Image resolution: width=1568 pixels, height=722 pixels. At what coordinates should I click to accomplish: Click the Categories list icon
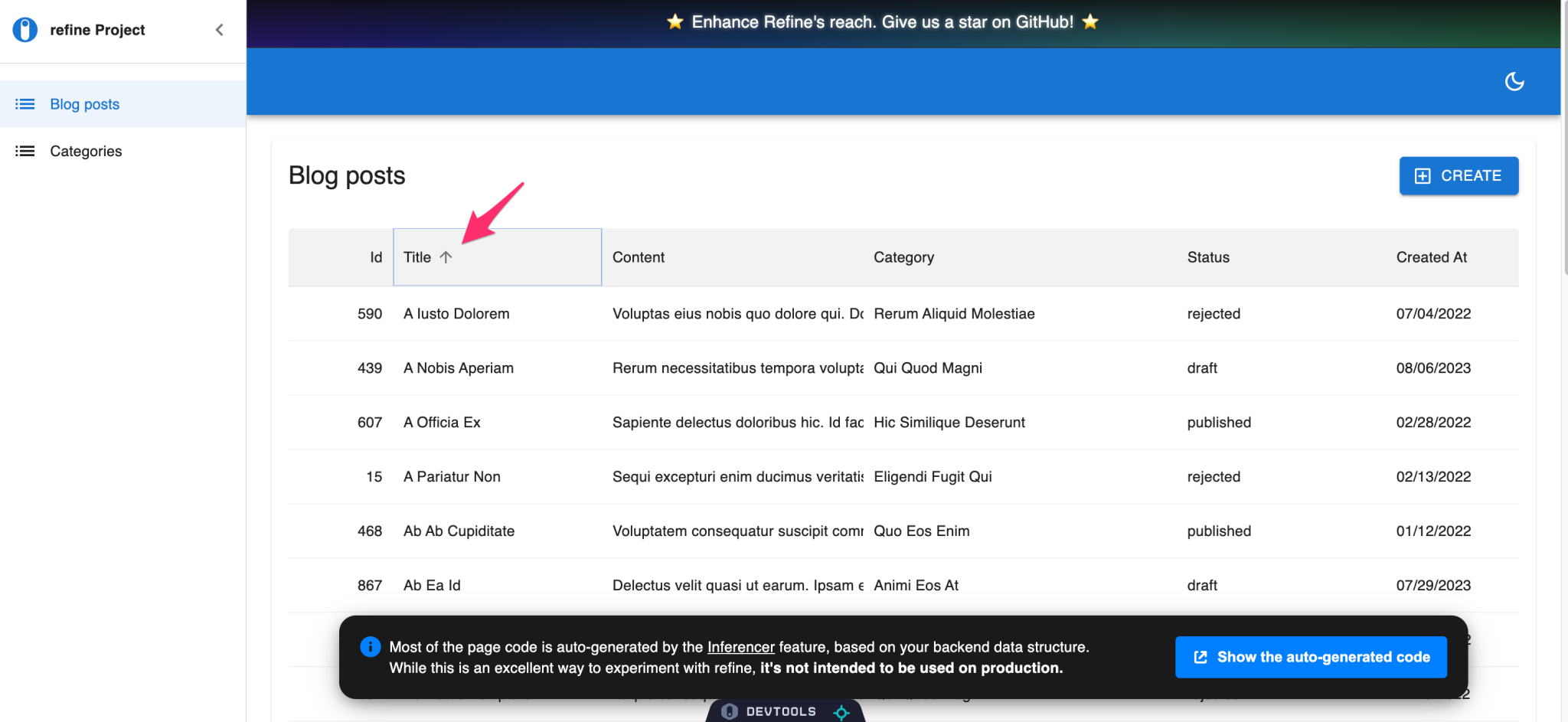[25, 151]
